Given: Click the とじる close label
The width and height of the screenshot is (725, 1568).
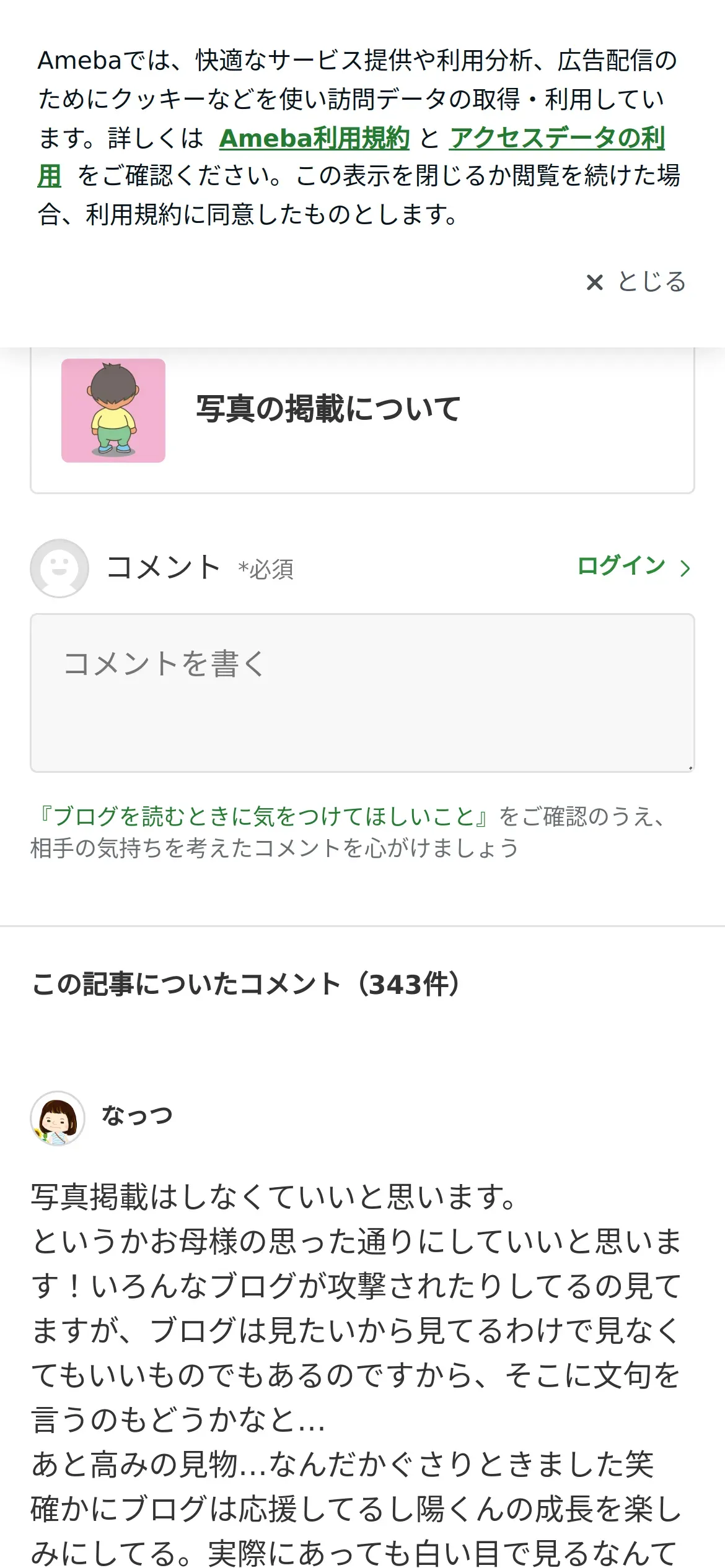Looking at the screenshot, I should pyautogui.click(x=652, y=282).
